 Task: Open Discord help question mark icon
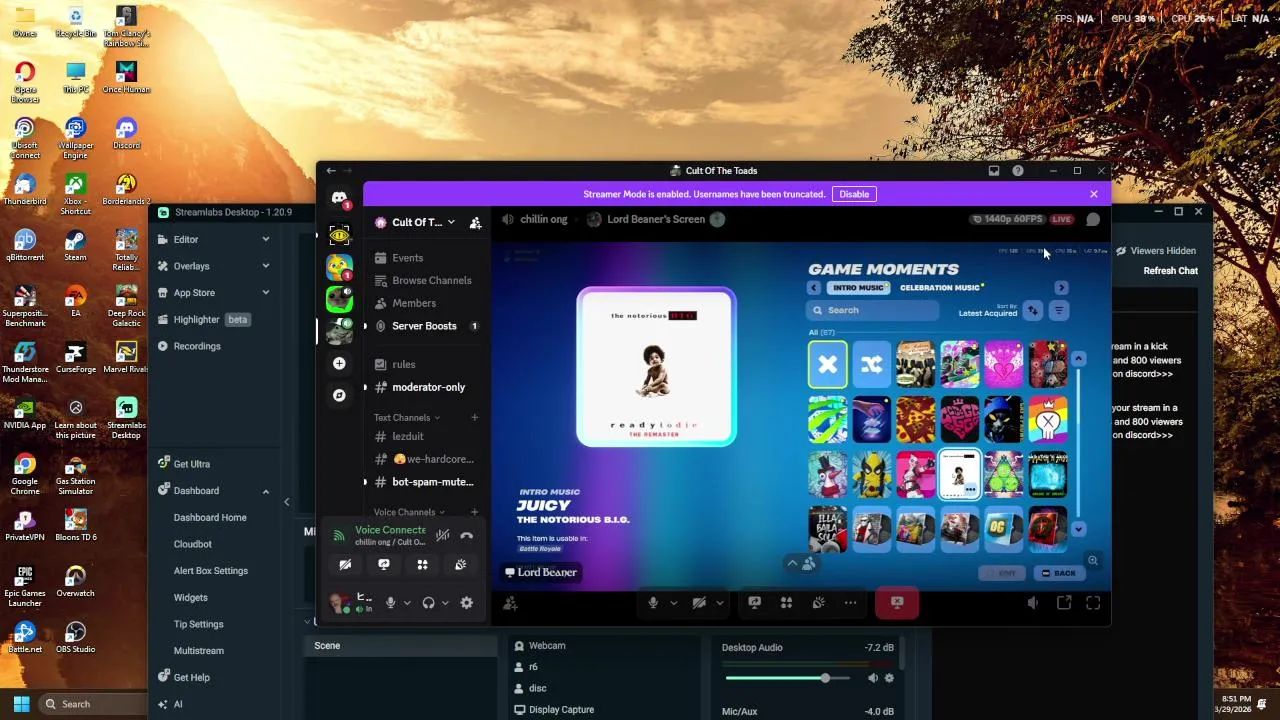coord(1018,171)
